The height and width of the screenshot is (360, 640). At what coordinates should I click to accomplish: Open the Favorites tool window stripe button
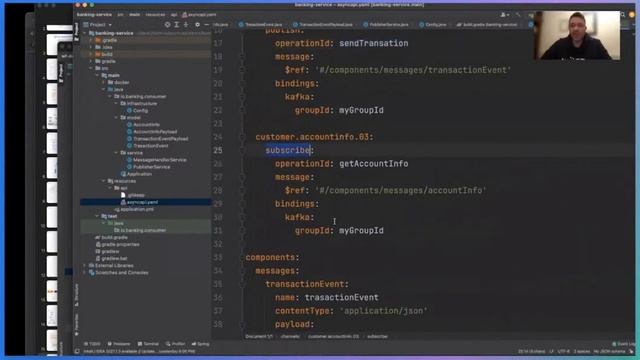click(x=76, y=325)
